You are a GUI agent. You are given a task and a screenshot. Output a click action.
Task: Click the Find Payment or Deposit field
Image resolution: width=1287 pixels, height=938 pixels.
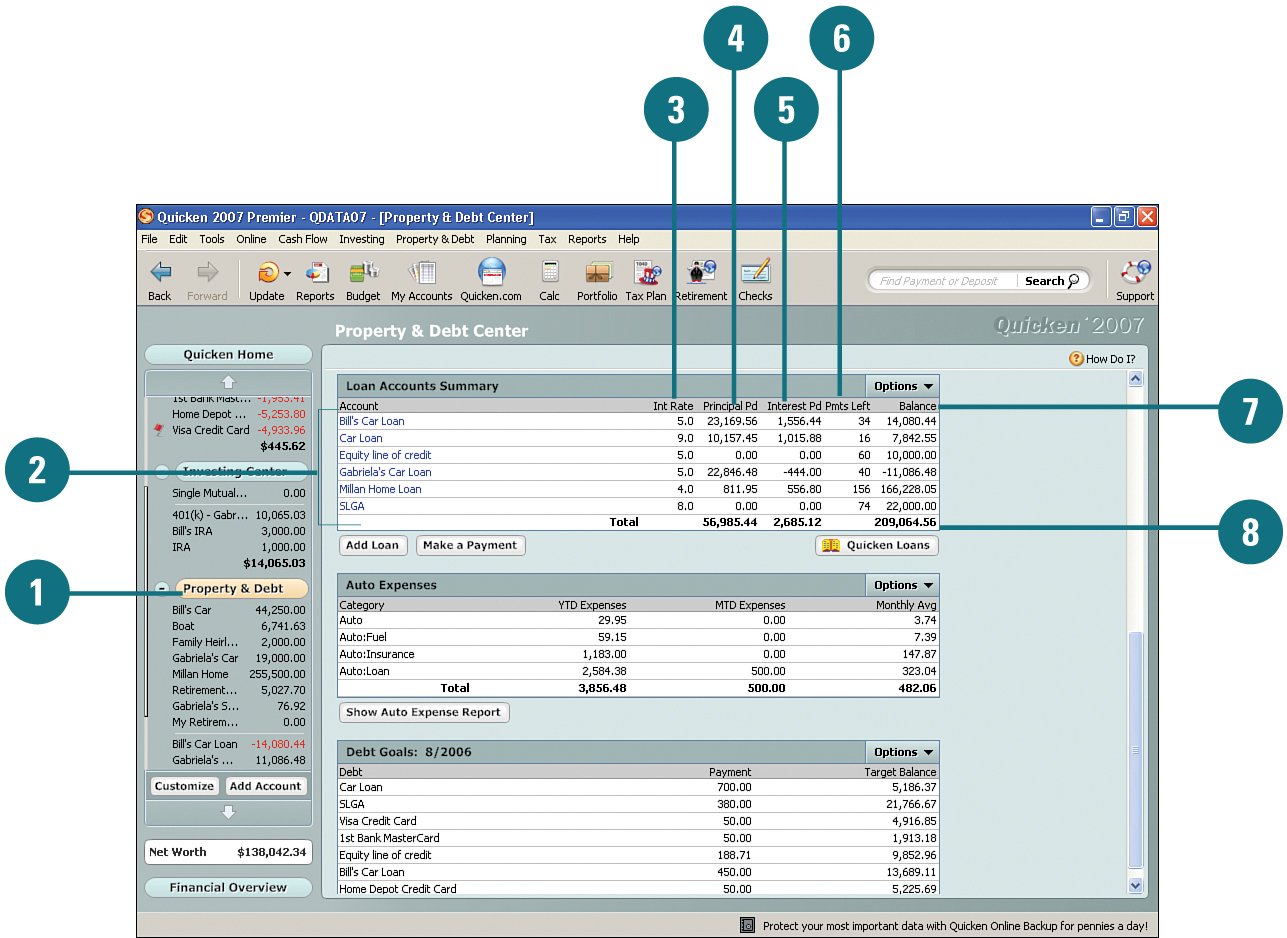click(940, 281)
